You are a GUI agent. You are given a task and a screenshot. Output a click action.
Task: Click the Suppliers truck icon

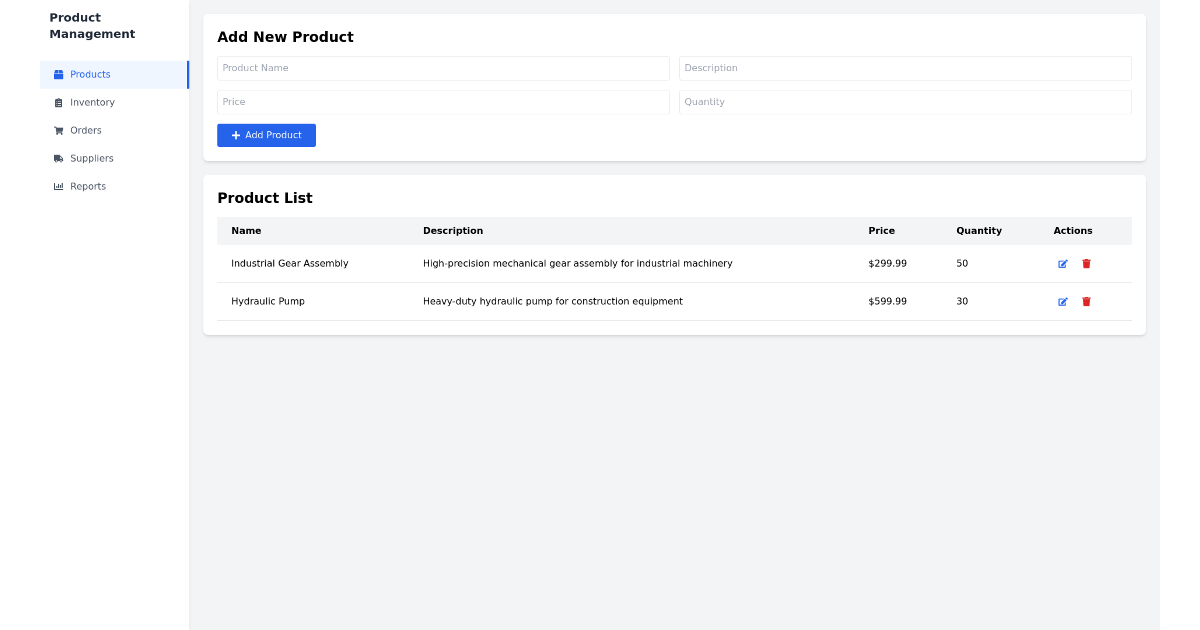(58, 158)
